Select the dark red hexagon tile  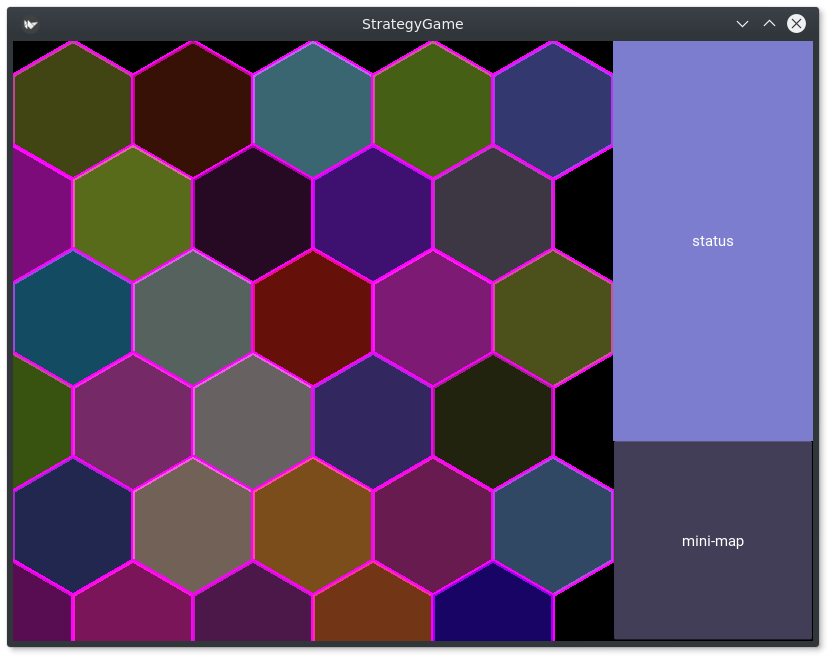(313, 318)
